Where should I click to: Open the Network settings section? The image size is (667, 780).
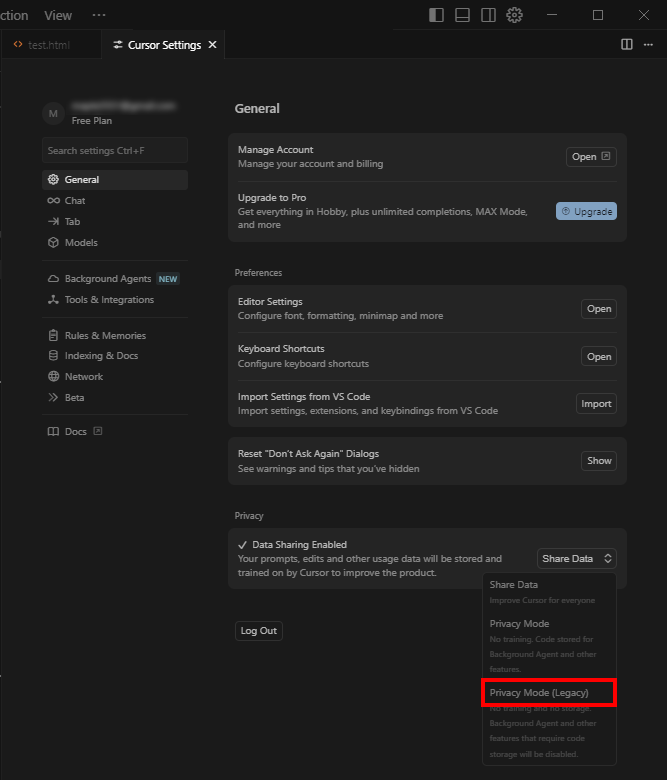click(115, 377)
